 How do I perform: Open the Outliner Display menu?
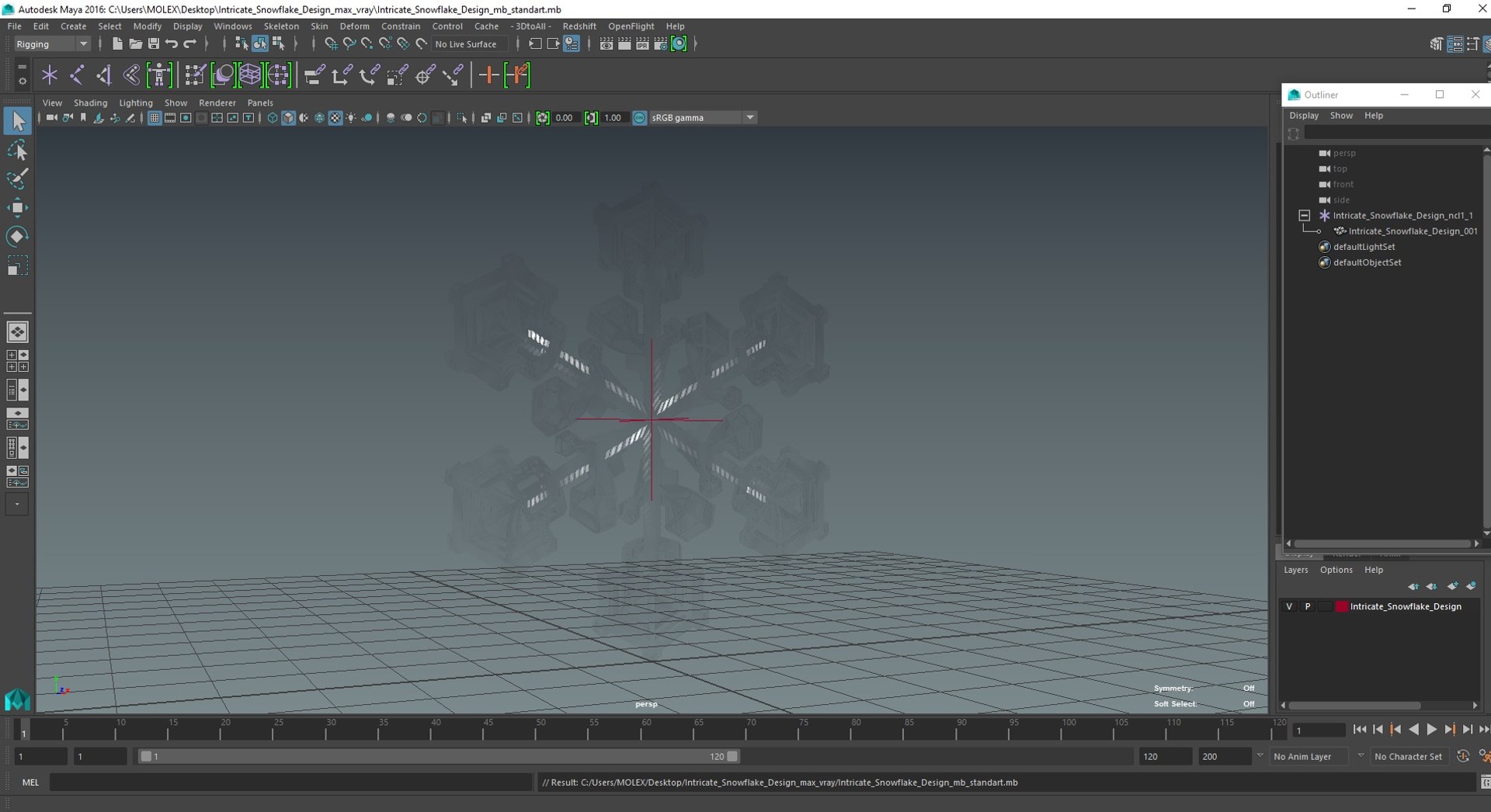(1304, 116)
